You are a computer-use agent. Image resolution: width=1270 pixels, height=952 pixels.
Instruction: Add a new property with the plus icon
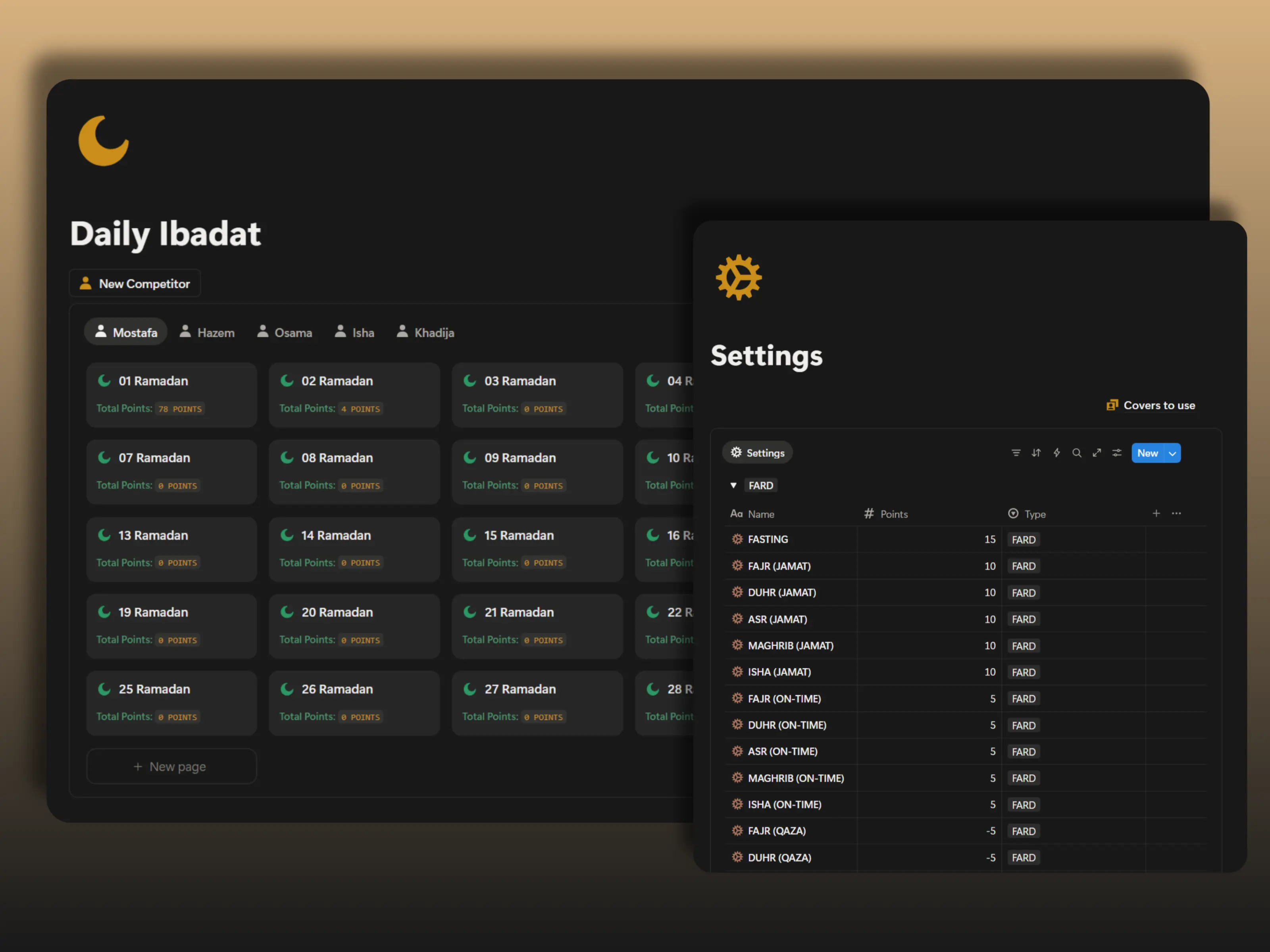[1156, 514]
